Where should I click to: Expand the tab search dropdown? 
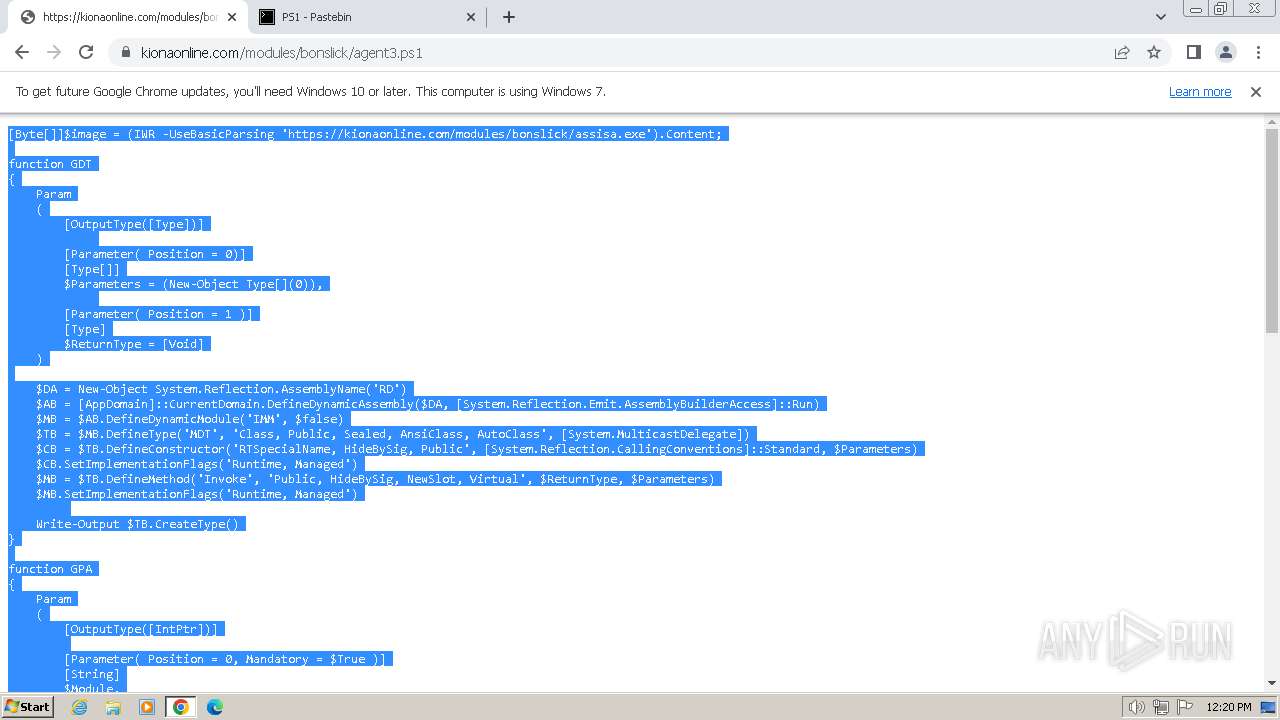1161,17
